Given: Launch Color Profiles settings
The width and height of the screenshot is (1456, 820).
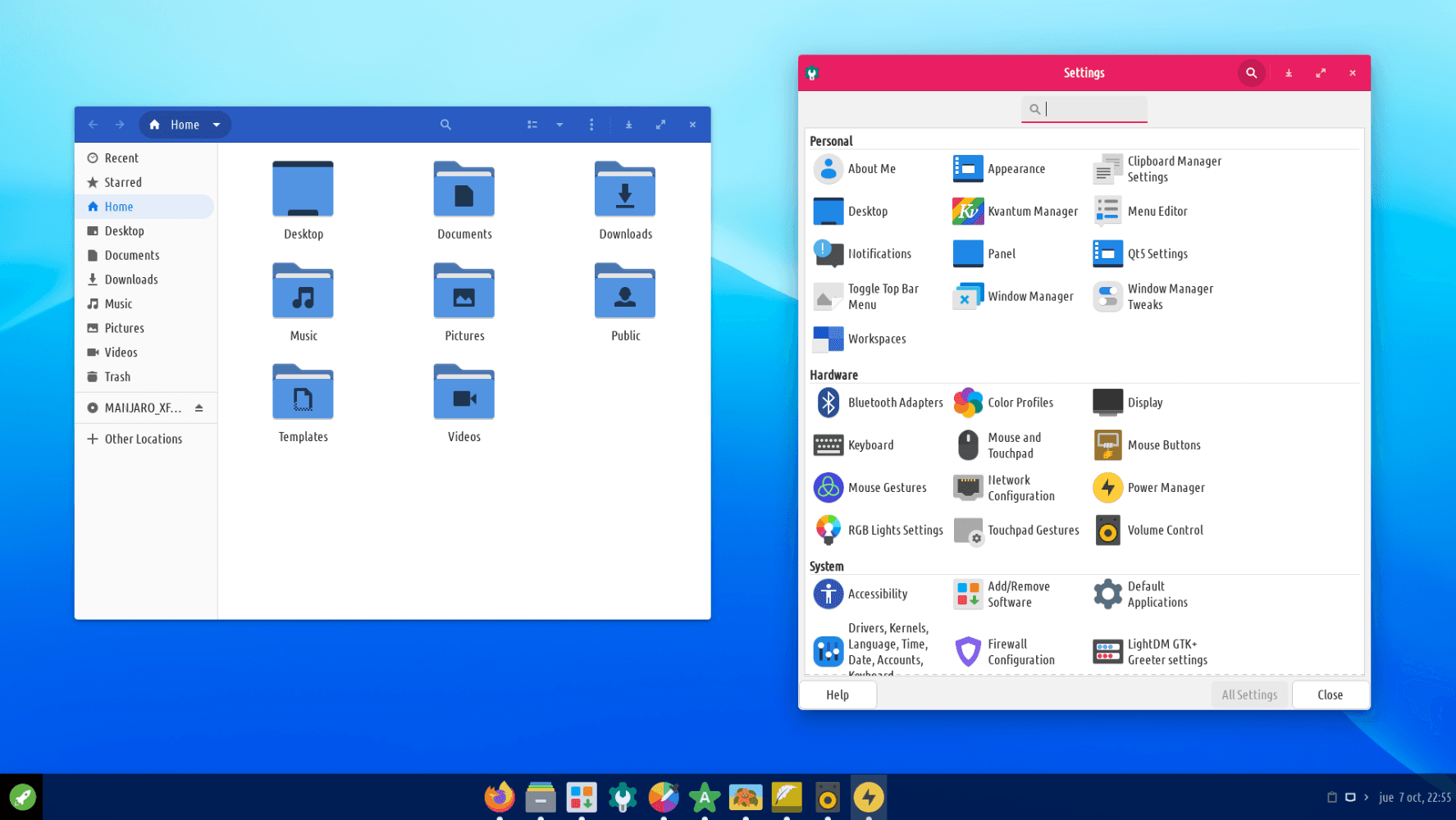Looking at the screenshot, I should pyautogui.click(x=1004, y=403).
